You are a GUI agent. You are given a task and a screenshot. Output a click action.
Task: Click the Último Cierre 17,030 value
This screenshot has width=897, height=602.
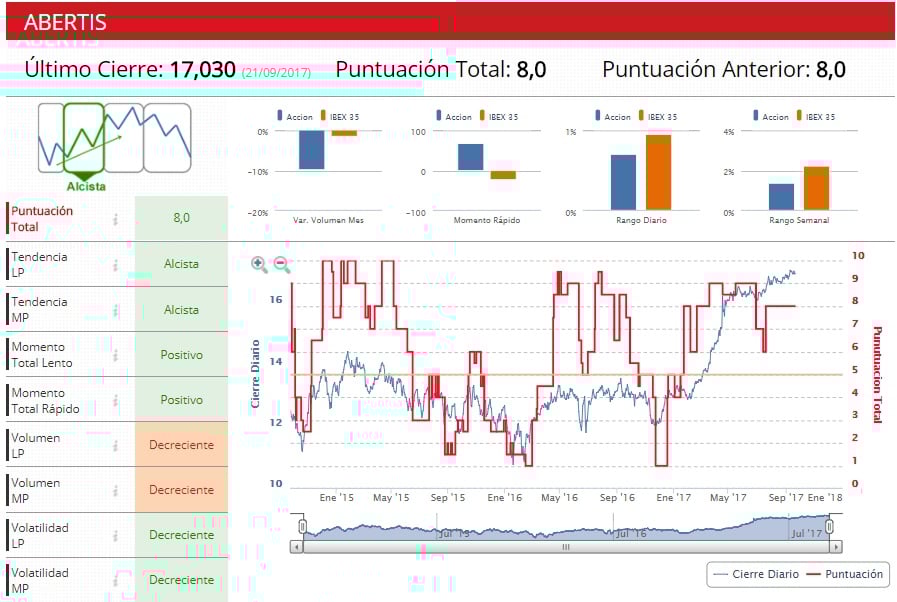tap(203, 70)
